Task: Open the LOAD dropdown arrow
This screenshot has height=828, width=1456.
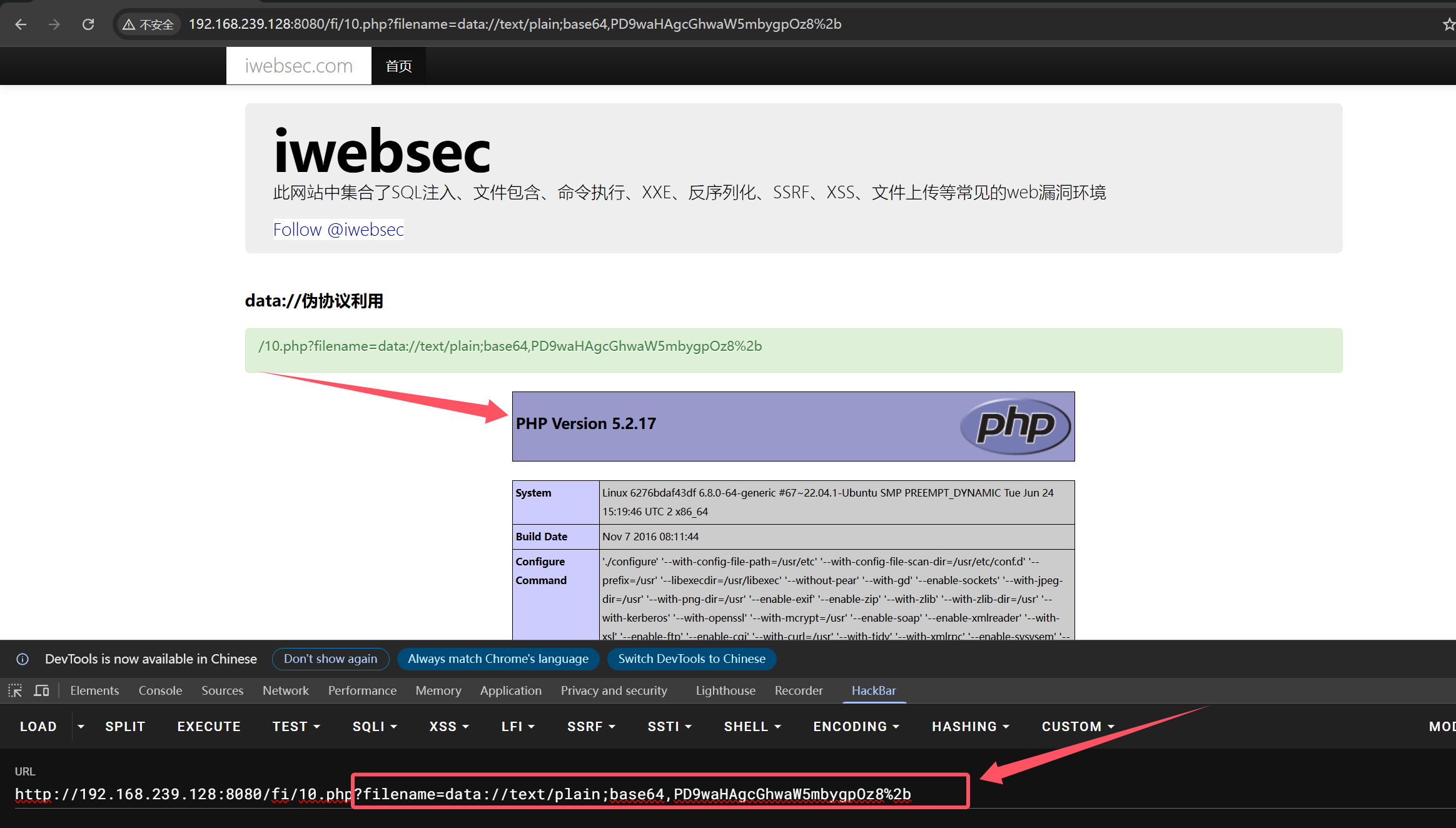Action: tap(81, 726)
